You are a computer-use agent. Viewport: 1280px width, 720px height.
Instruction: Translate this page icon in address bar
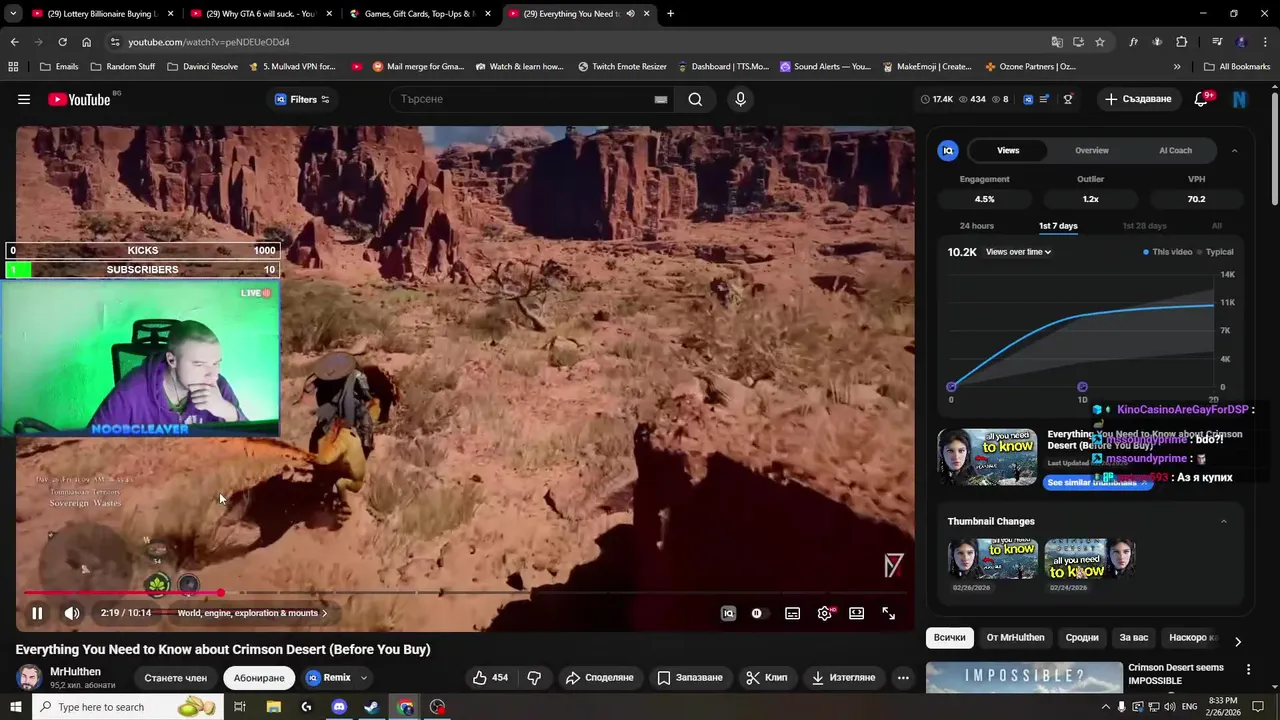[1057, 42]
